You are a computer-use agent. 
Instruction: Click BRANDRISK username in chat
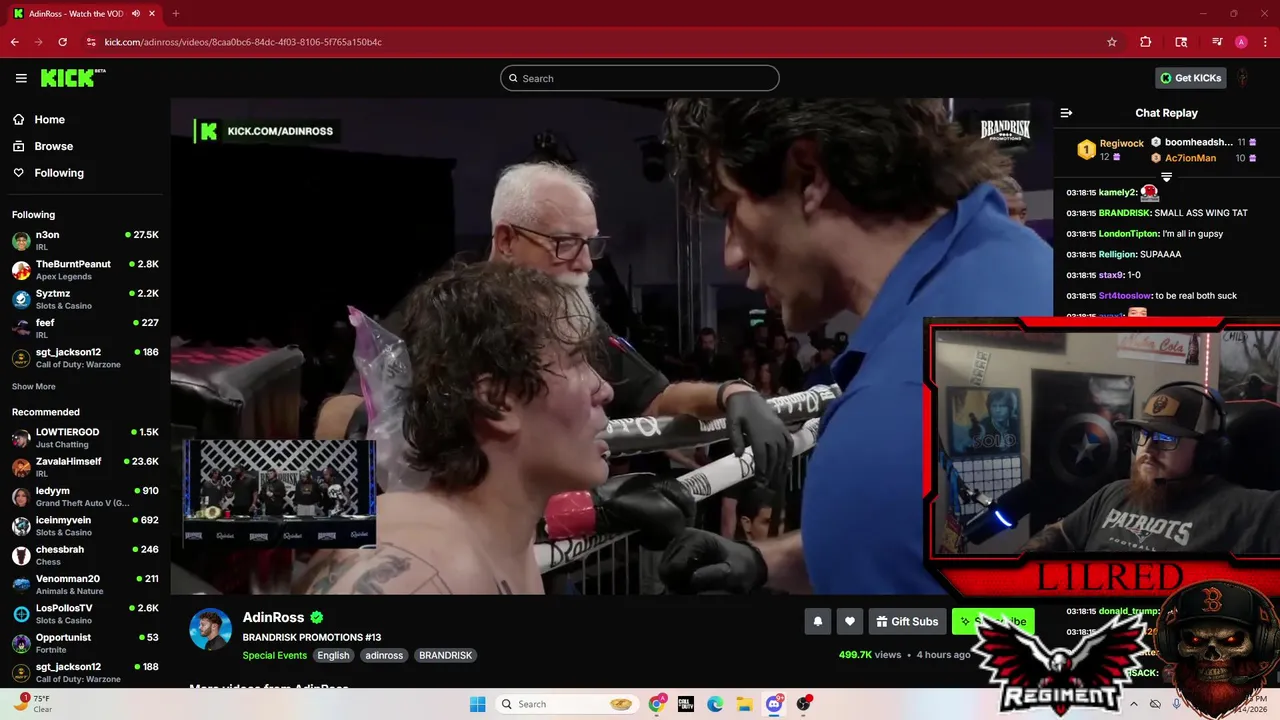[1125, 213]
